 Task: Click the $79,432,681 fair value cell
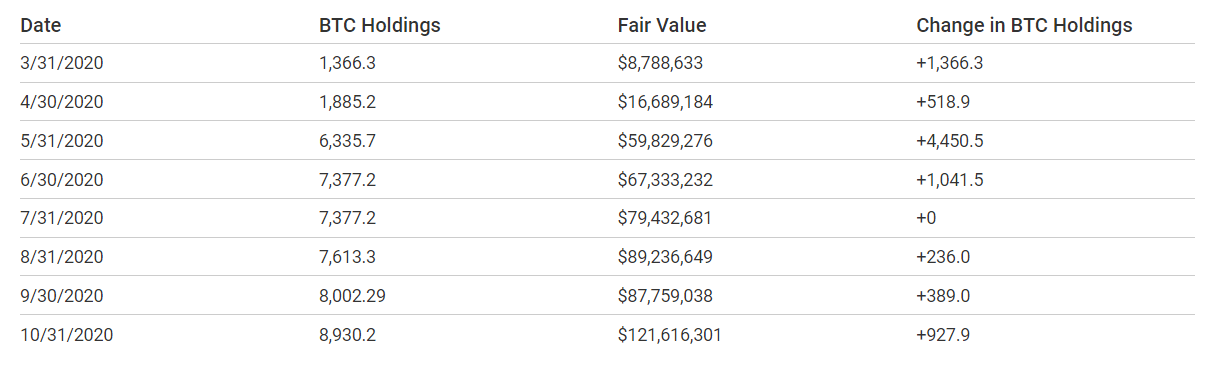pos(665,218)
